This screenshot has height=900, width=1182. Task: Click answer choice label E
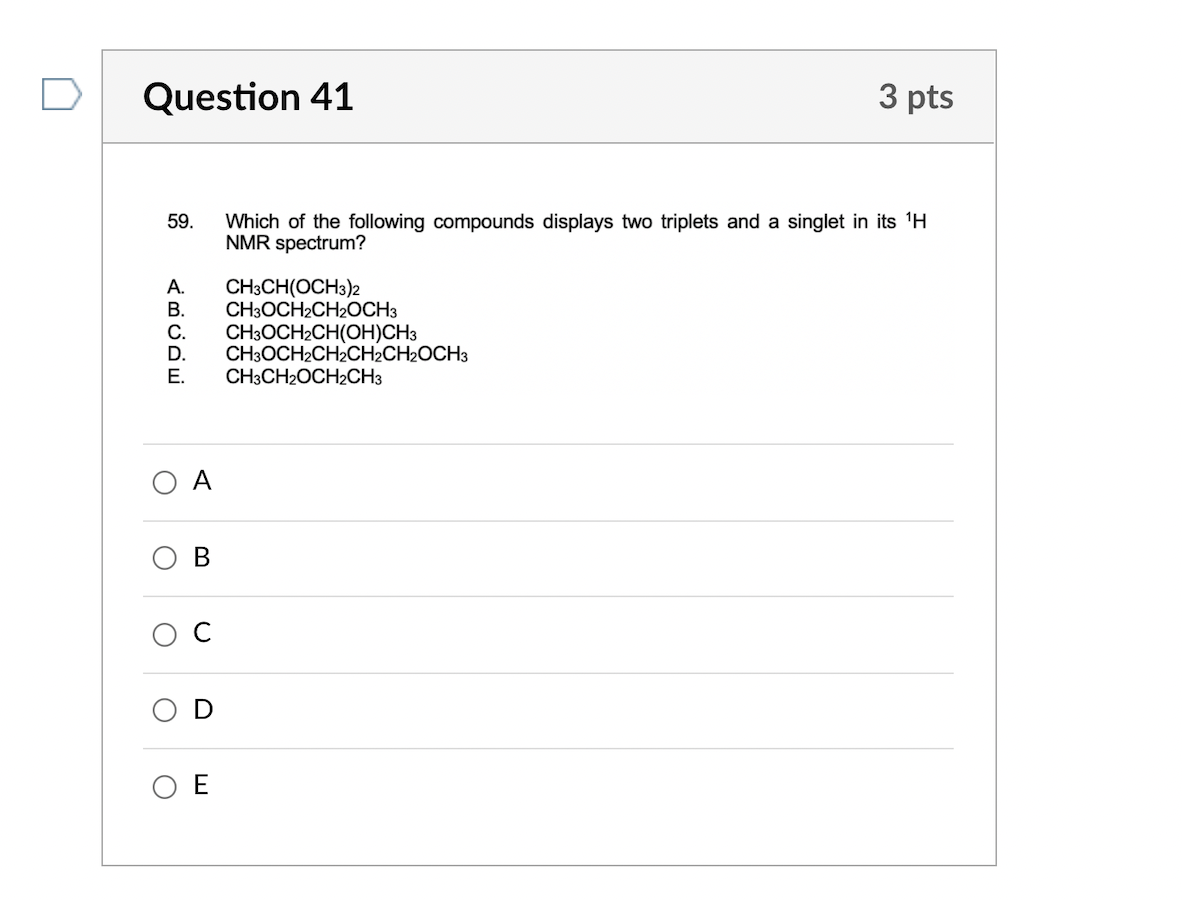(x=202, y=787)
